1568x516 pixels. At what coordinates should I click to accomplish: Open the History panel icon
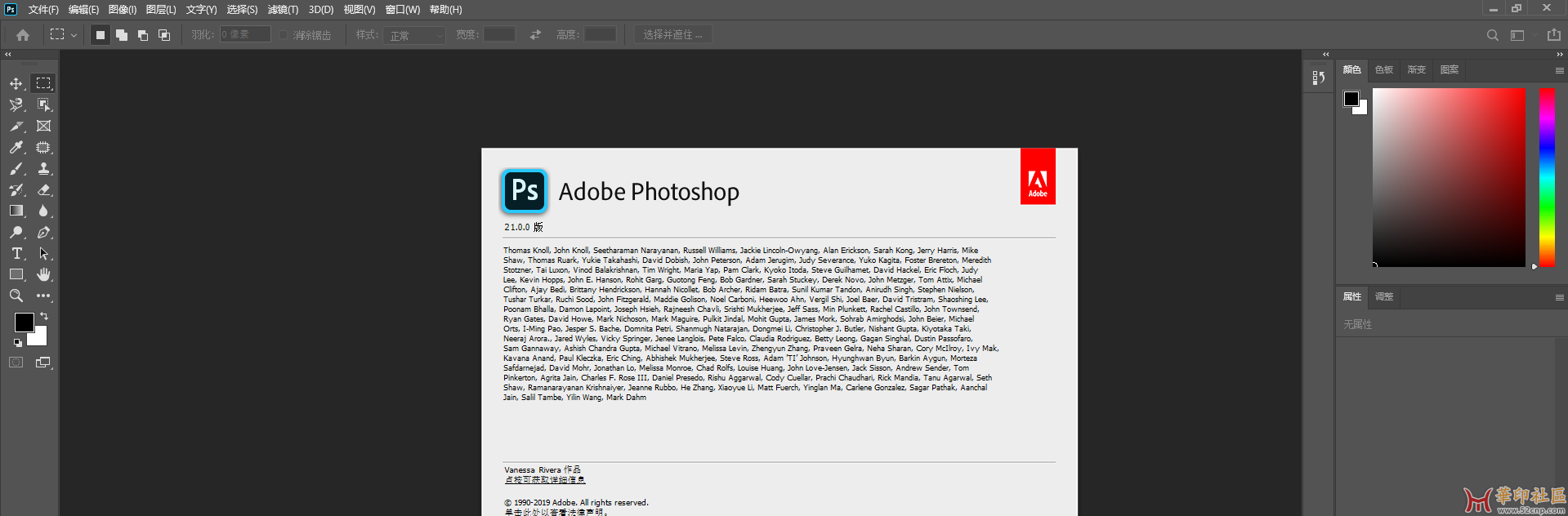[x=1318, y=77]
